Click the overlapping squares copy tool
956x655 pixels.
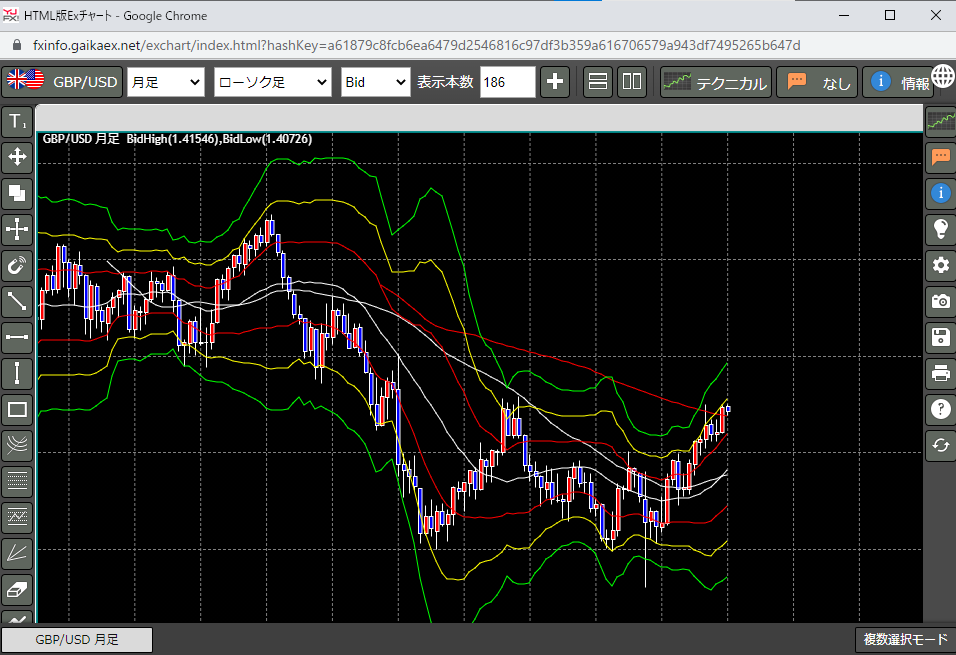(17, 193)
